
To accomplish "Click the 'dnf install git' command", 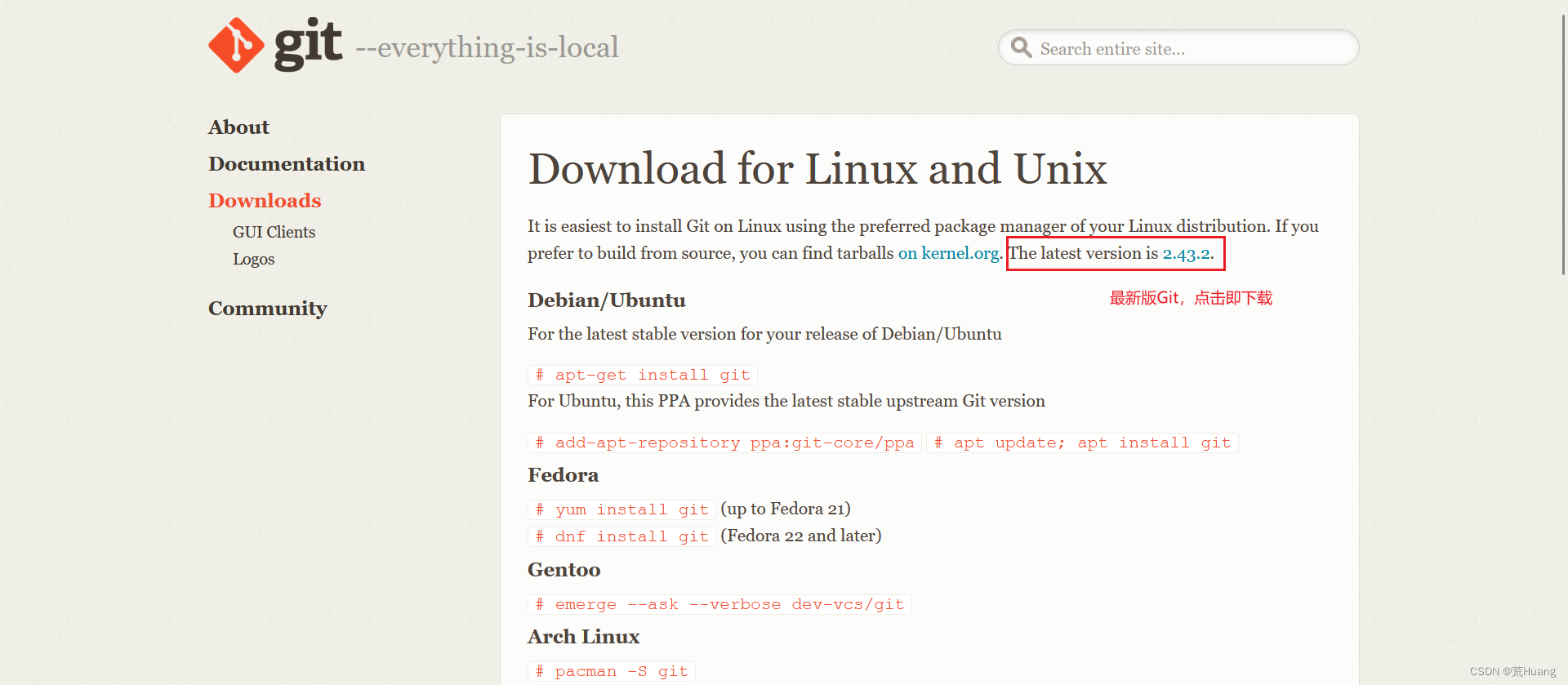I will 622,536.
